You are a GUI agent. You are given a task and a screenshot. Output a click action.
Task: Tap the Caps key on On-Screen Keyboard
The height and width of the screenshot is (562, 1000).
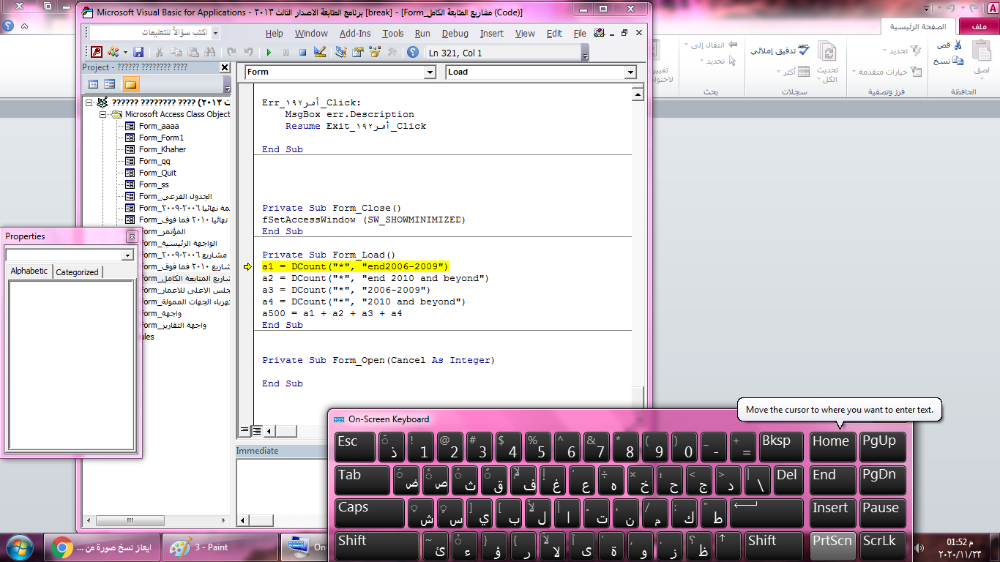click(x=369, y=514)
